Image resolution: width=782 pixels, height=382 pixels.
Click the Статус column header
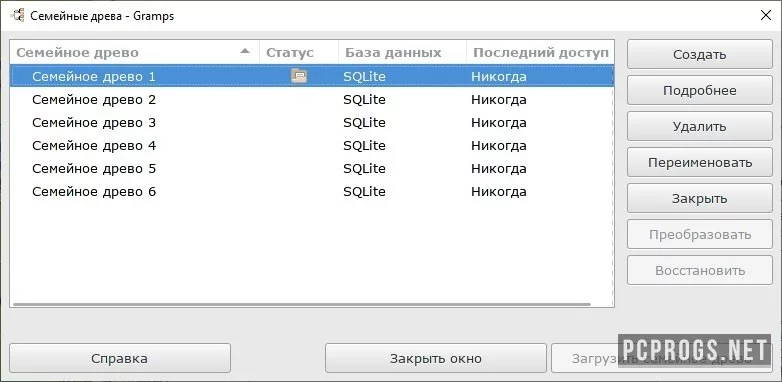tap(299, 52)
